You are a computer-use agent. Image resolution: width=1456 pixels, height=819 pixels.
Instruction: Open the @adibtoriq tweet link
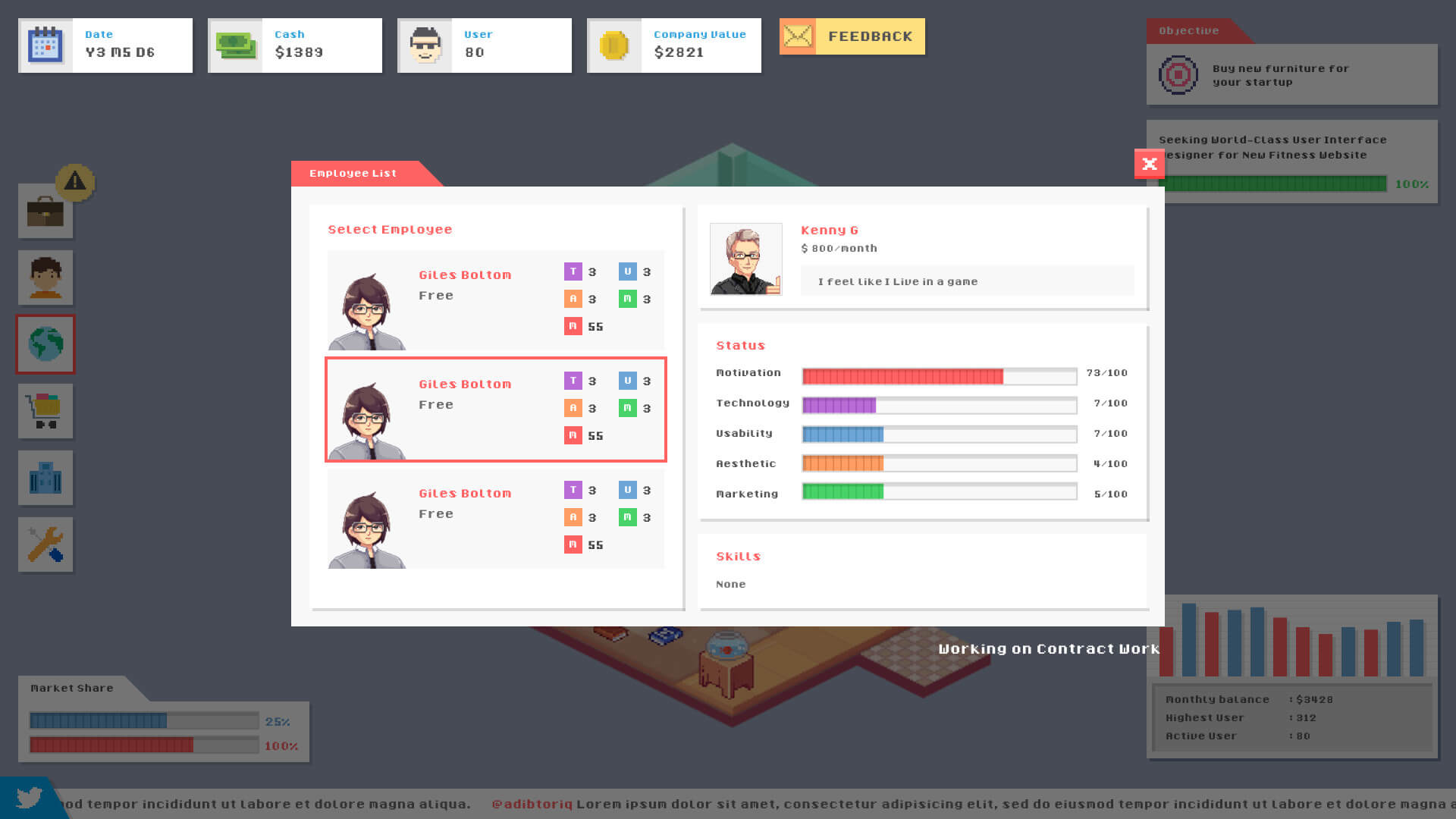click(532, 804)
